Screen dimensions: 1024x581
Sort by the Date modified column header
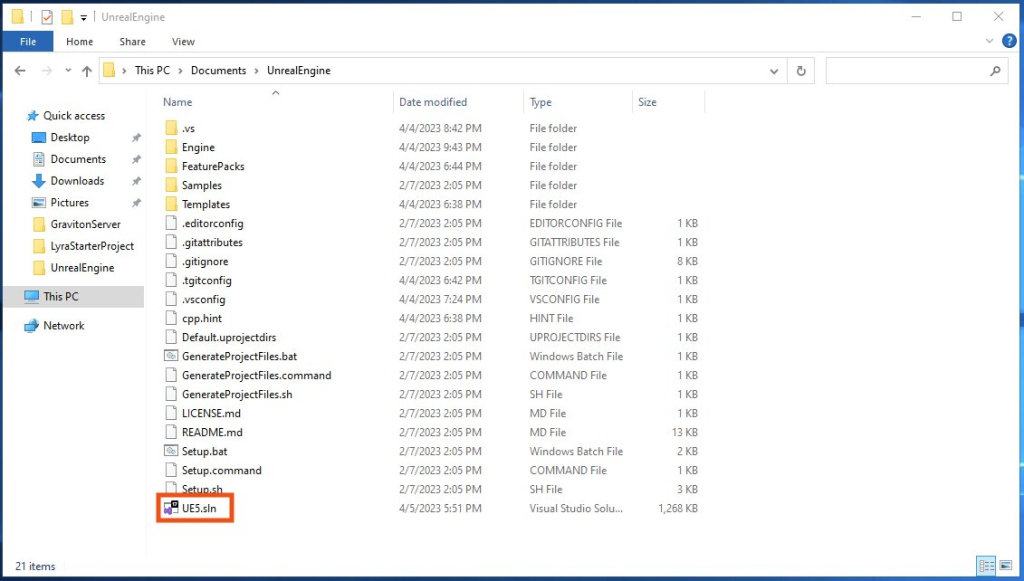(x=433, y=102)
